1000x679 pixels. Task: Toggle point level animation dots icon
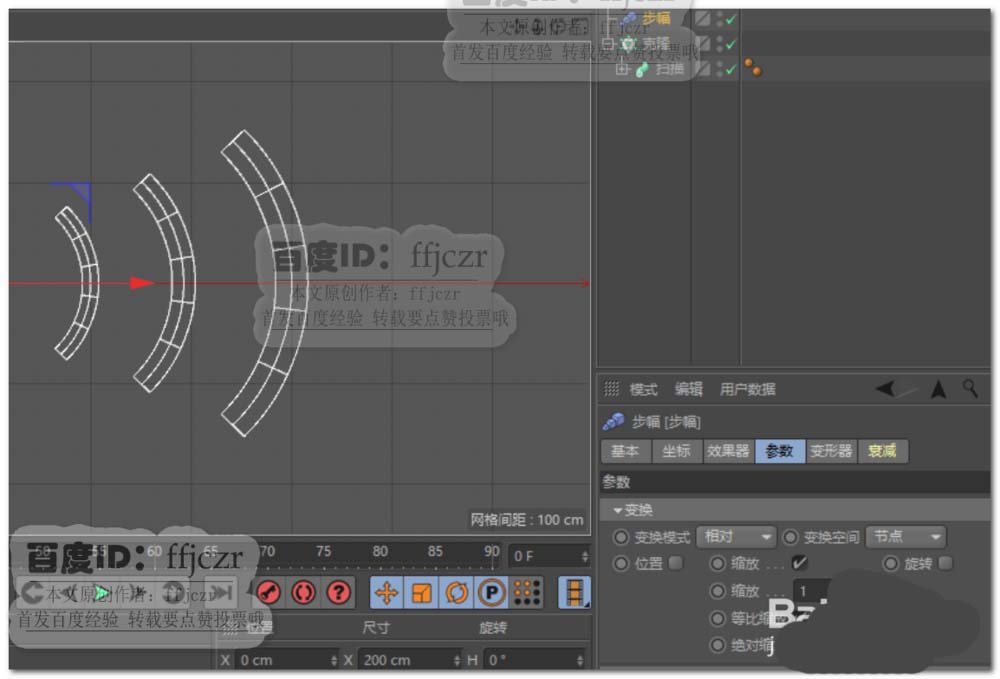click(527, 593)
